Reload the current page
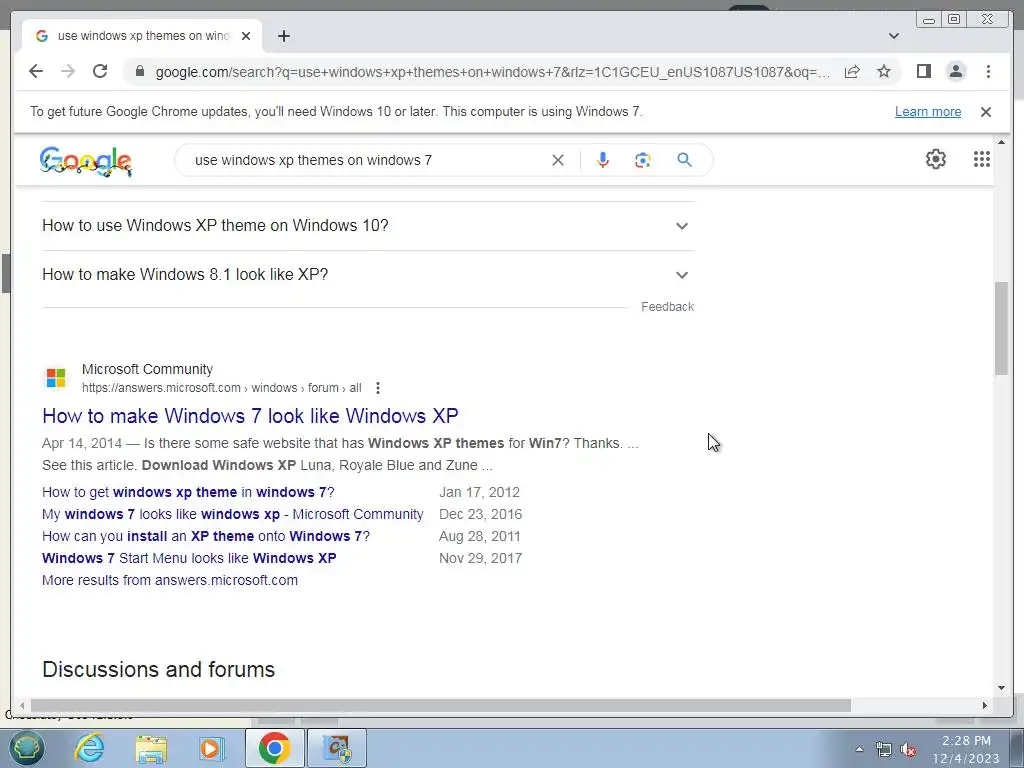This screenshot has height=768, width=1024. tap(100, 71)
